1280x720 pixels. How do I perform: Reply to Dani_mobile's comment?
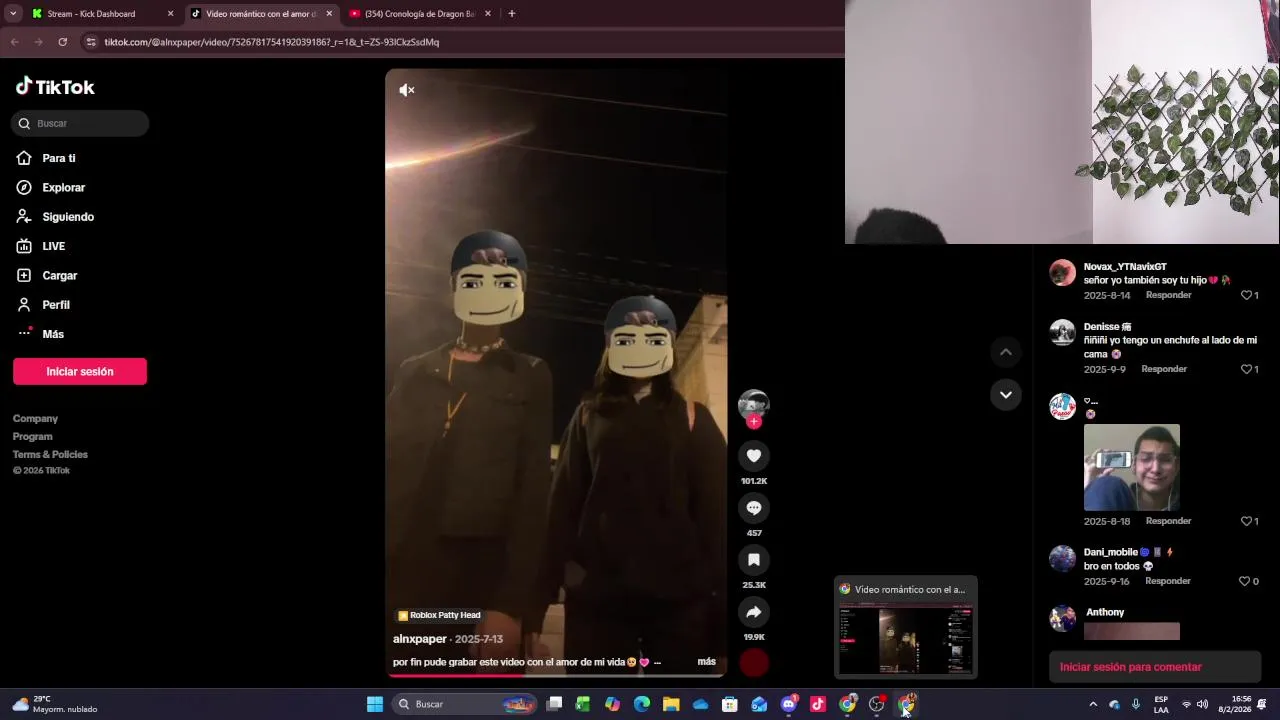(x=1168, y=581)
